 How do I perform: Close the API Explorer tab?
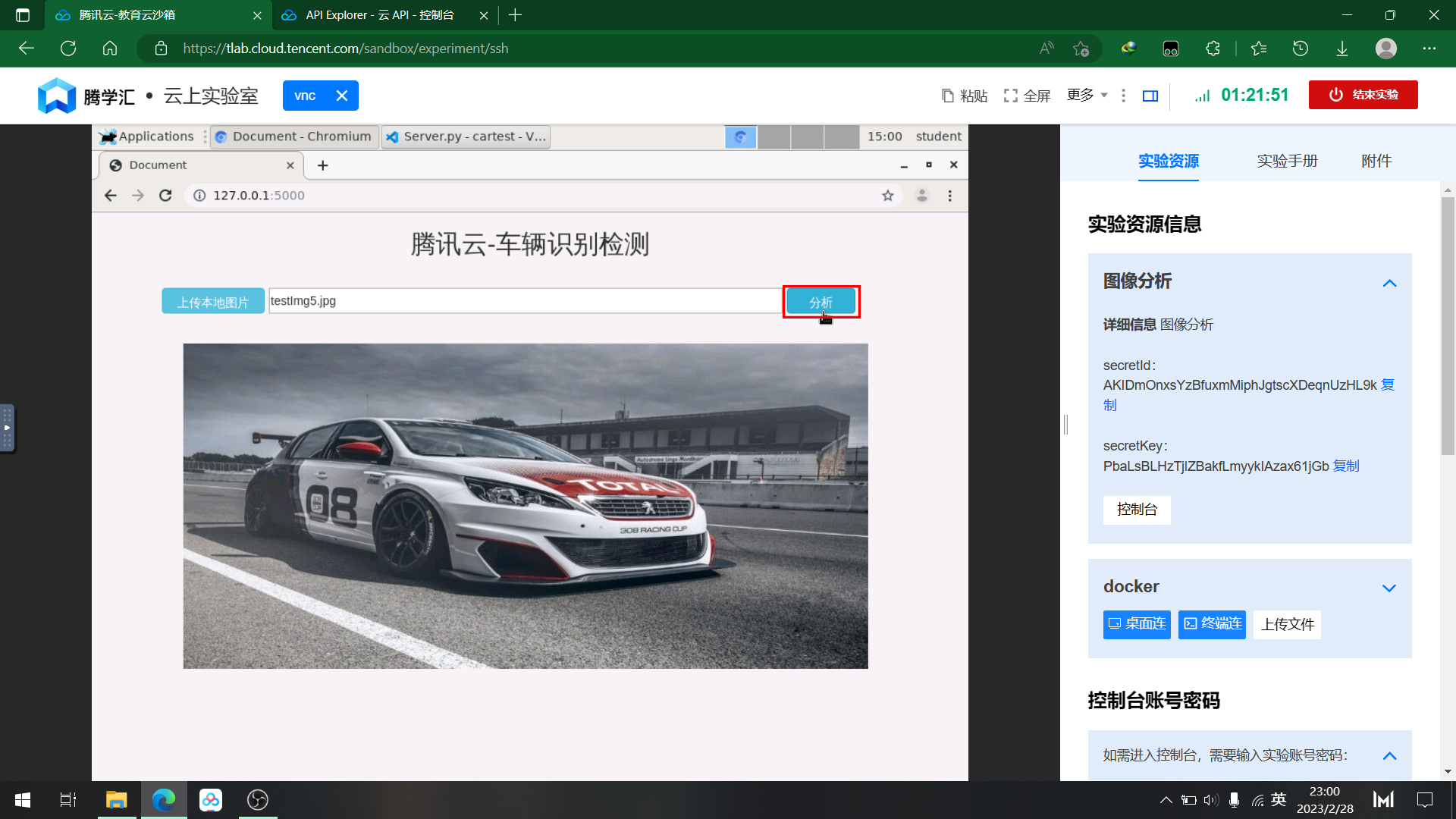[484, 15]
